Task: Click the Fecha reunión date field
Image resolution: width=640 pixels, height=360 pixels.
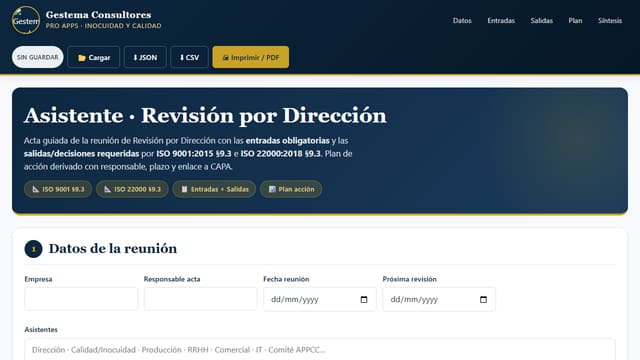Action: click(320, 299)
